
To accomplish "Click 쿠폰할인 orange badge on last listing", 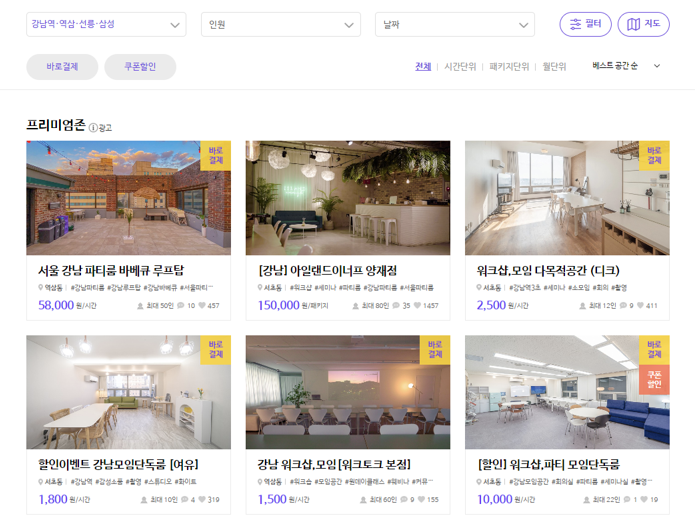I will tap(654, 380).
